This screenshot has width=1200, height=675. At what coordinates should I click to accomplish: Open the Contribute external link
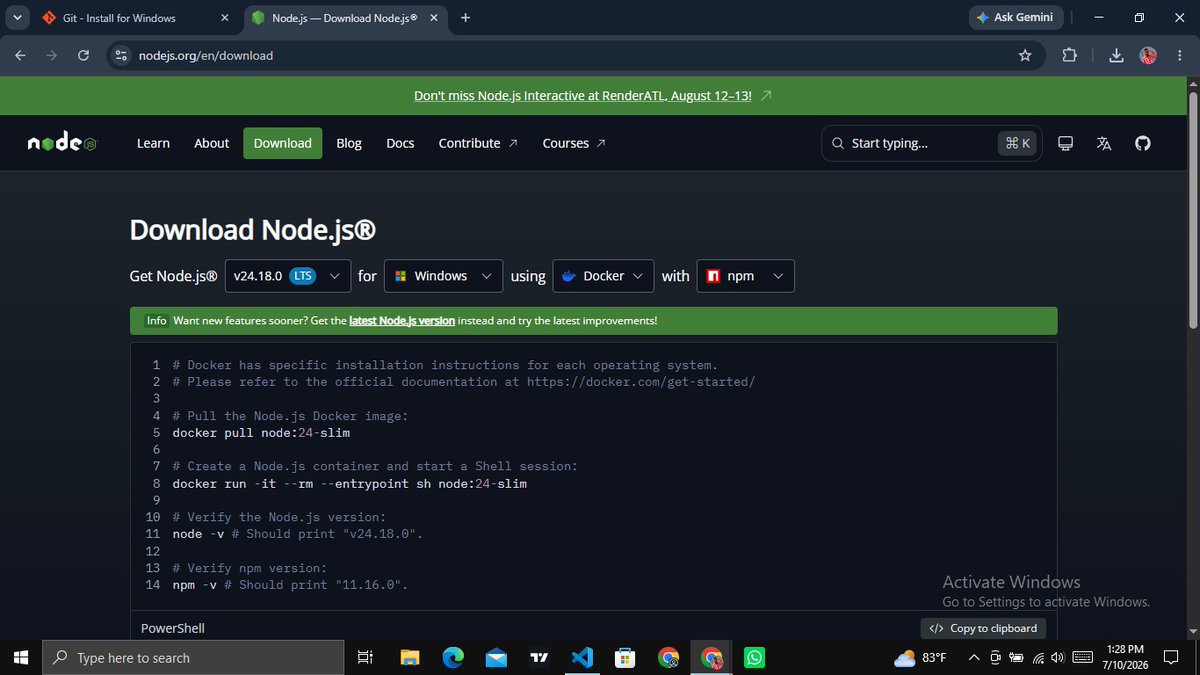(478, 143)
